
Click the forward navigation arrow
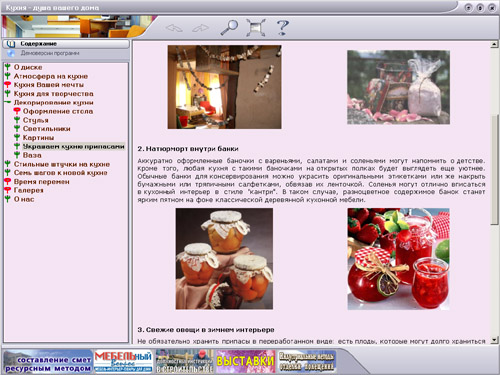coord(200,28)
